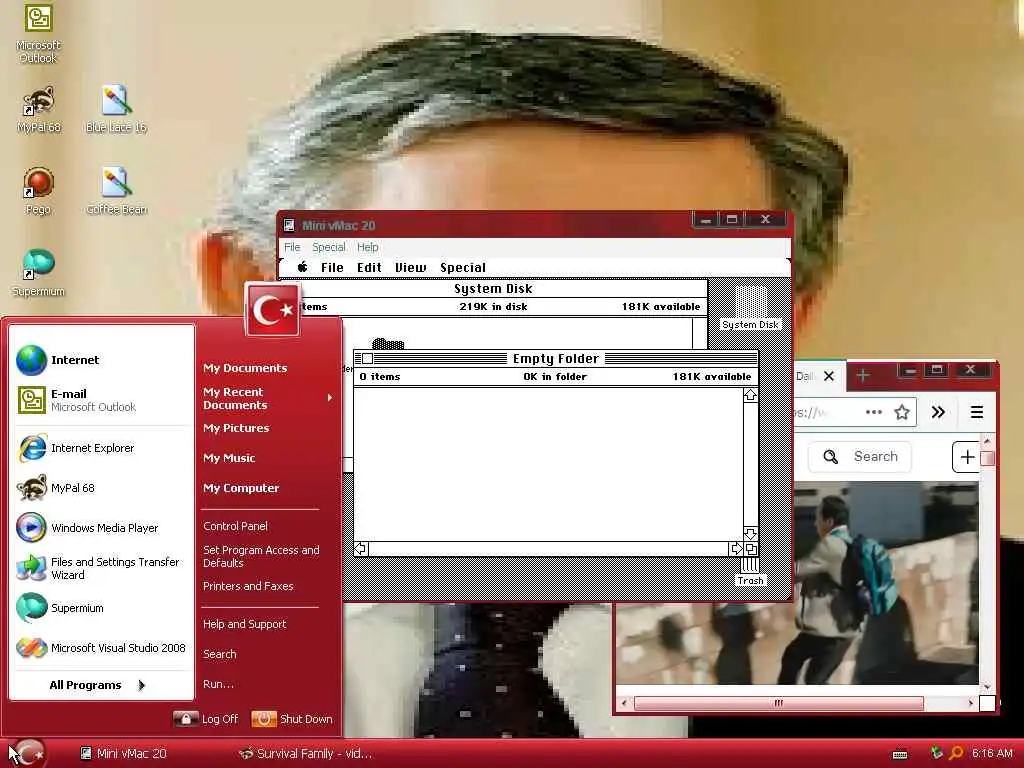Open My Pictures

coord(236,428)
